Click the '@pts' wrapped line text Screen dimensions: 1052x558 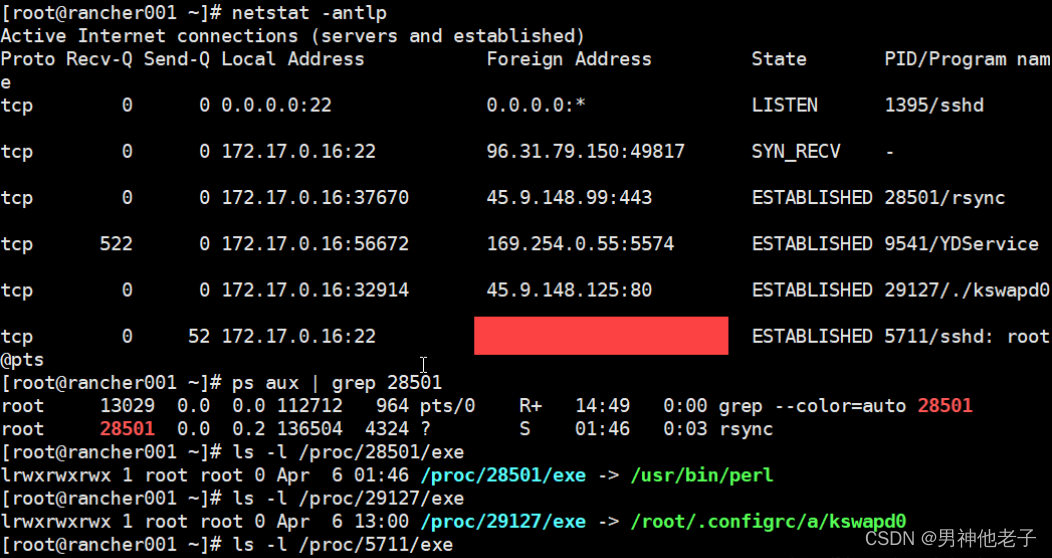coord(22,360)
